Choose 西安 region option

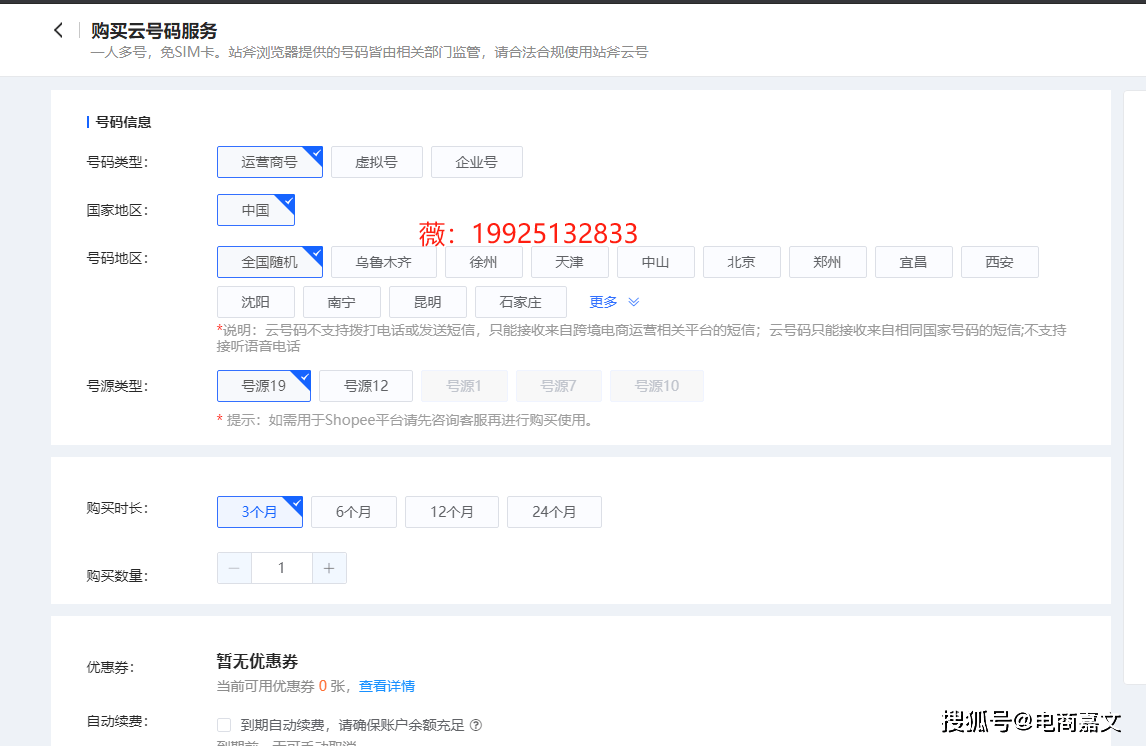[999, 262]
